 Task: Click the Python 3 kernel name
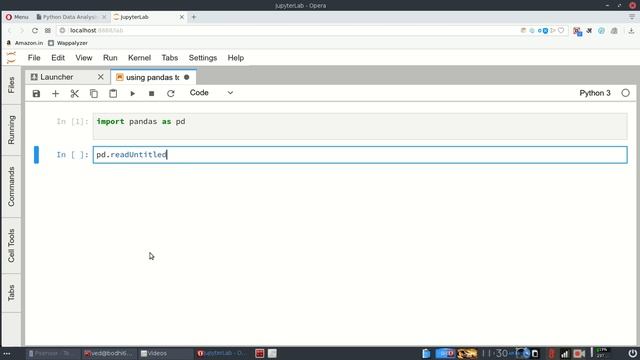pyautogui.click(x=595, y=93)
